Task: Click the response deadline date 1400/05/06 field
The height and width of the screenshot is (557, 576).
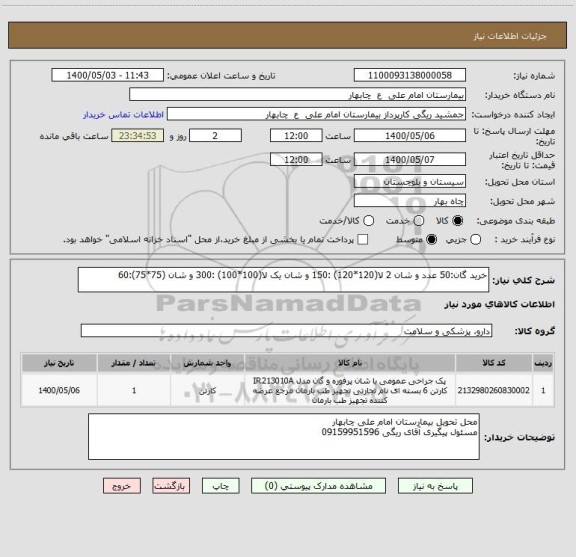Action: point(410,136)
